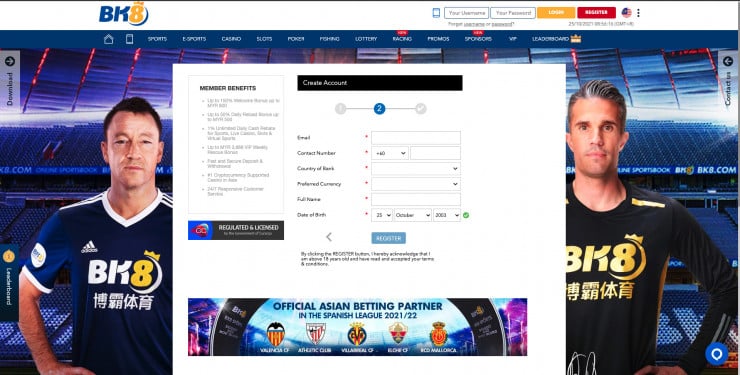
Task: Open the SPORTS menu
Action: tap(157, 39)
